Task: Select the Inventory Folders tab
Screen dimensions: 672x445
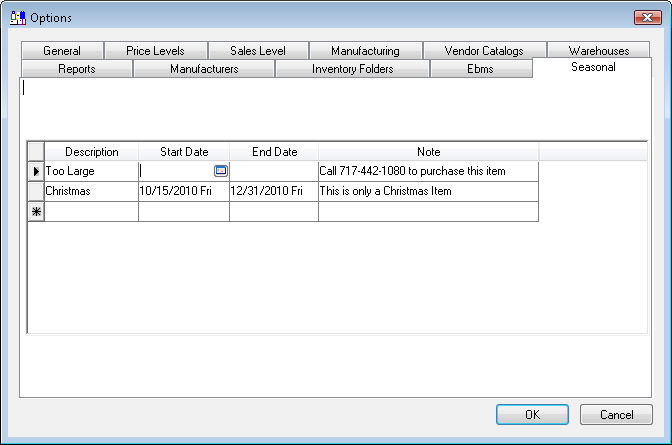Action: pos(352,69)
